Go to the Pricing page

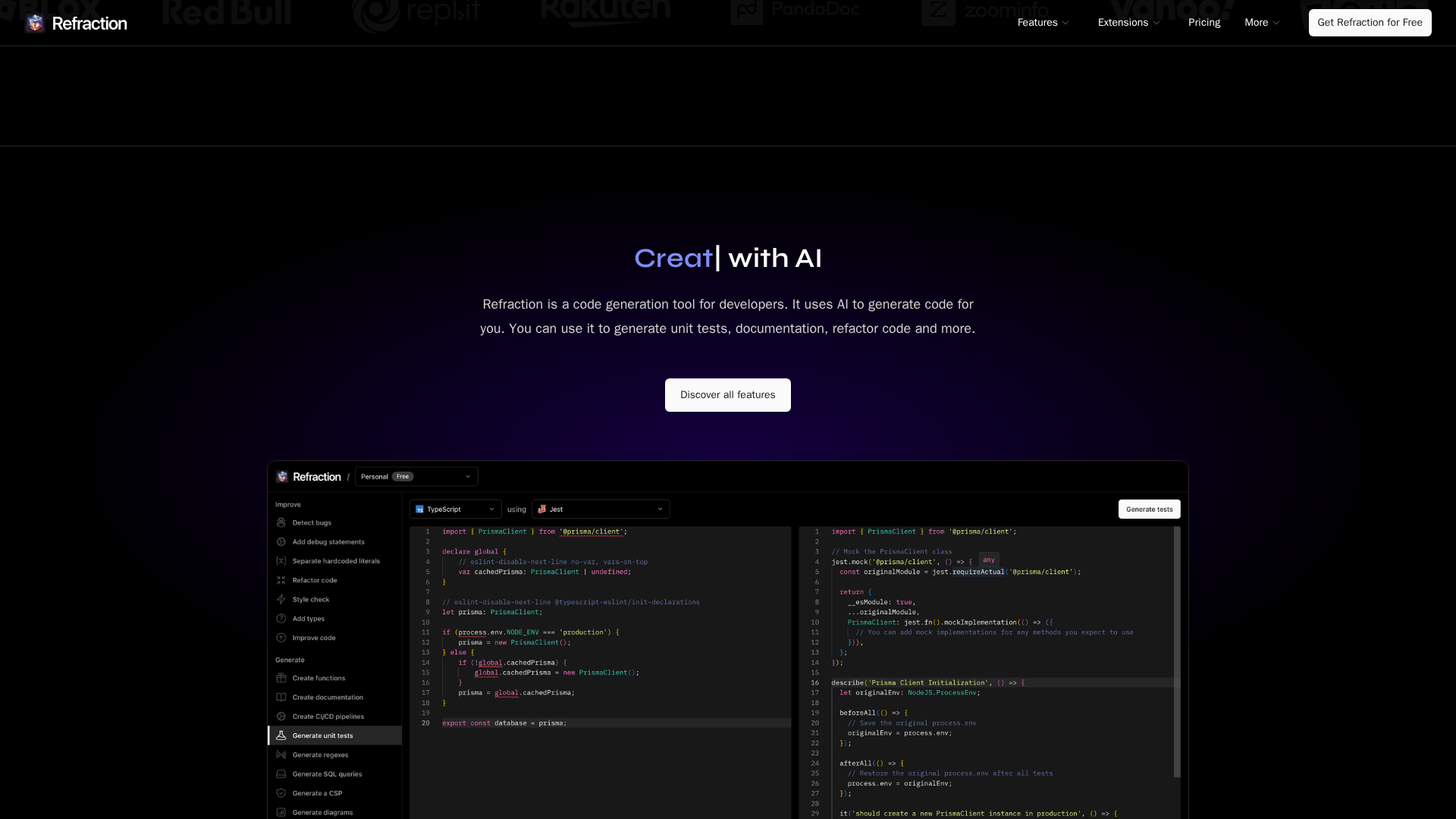(1204, 23)
